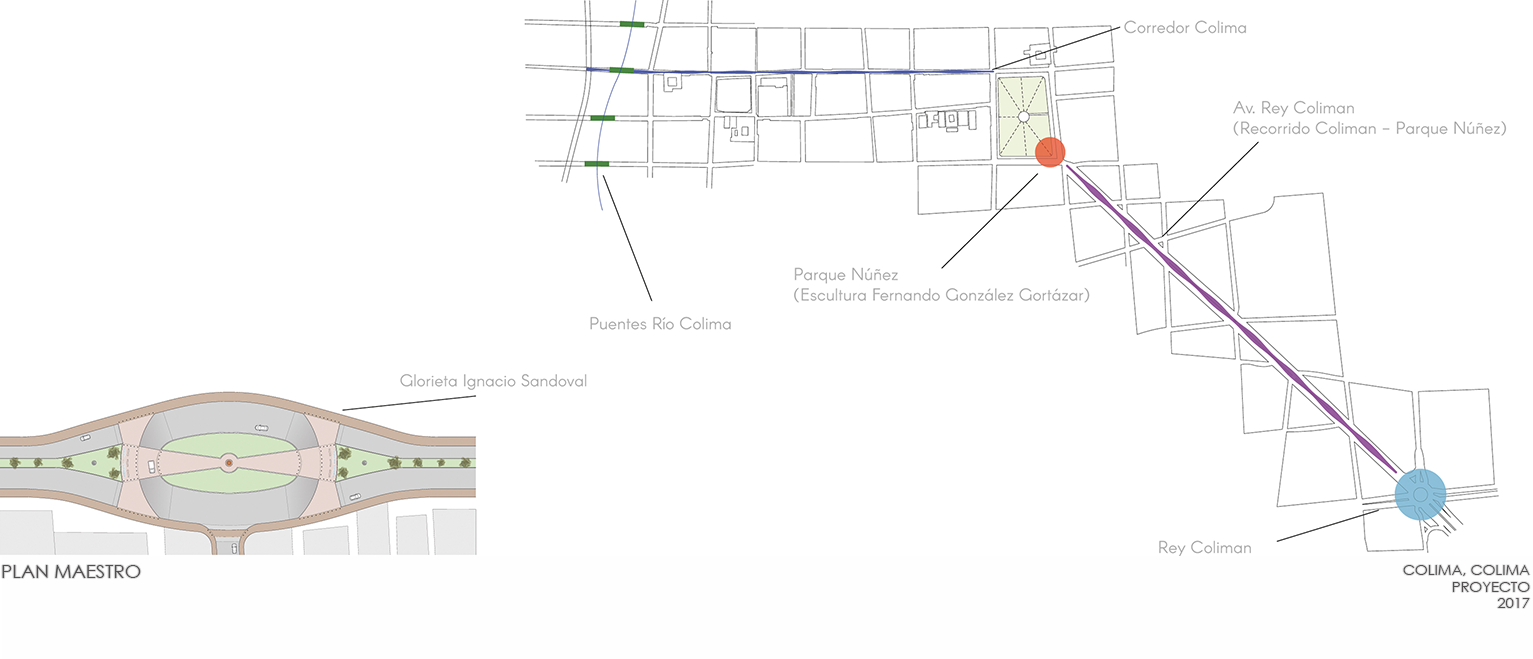Click the 'PLAN MAESTRO' title
1533x659 pixels.
point(71,573)
